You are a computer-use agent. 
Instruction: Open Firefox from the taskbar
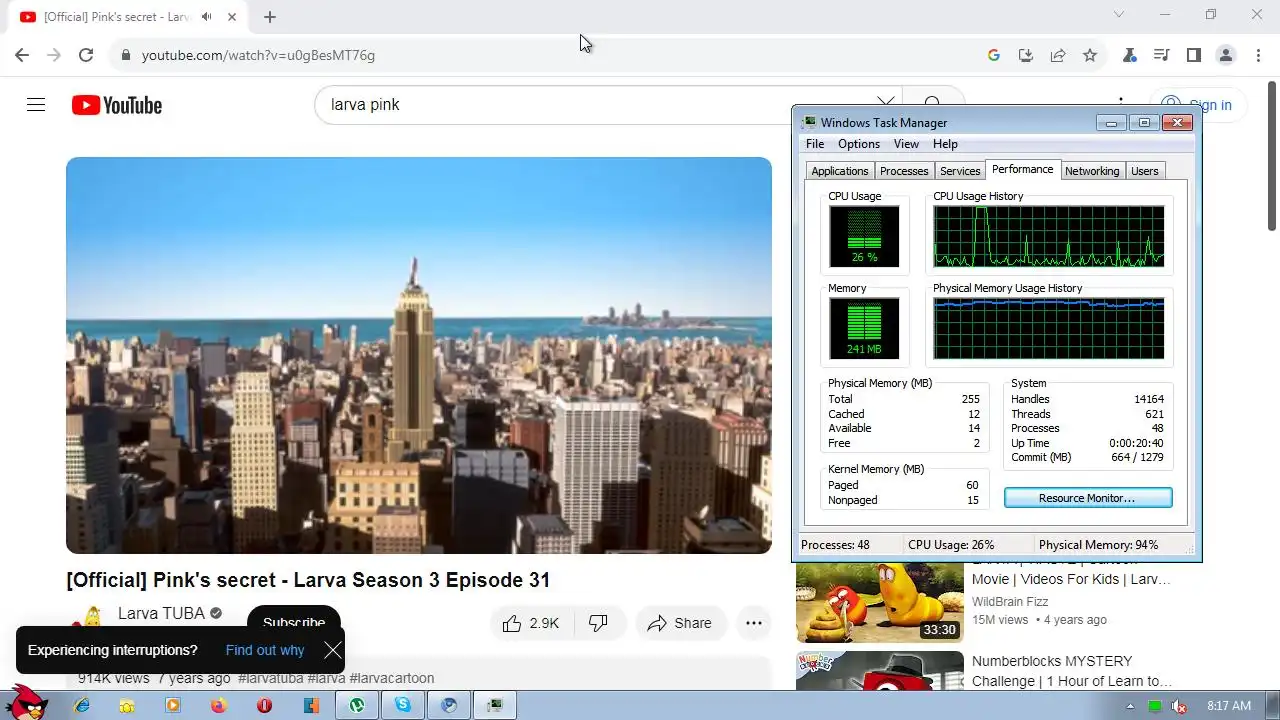coord(219,705)
